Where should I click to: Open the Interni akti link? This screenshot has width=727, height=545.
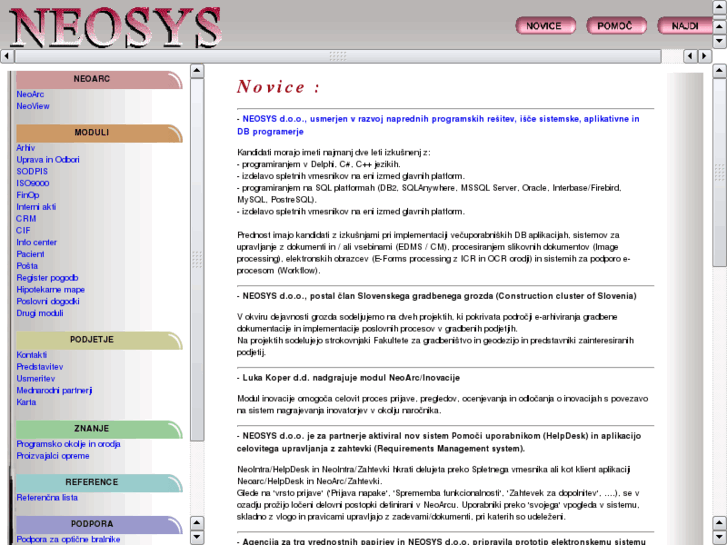pos(36,207)
